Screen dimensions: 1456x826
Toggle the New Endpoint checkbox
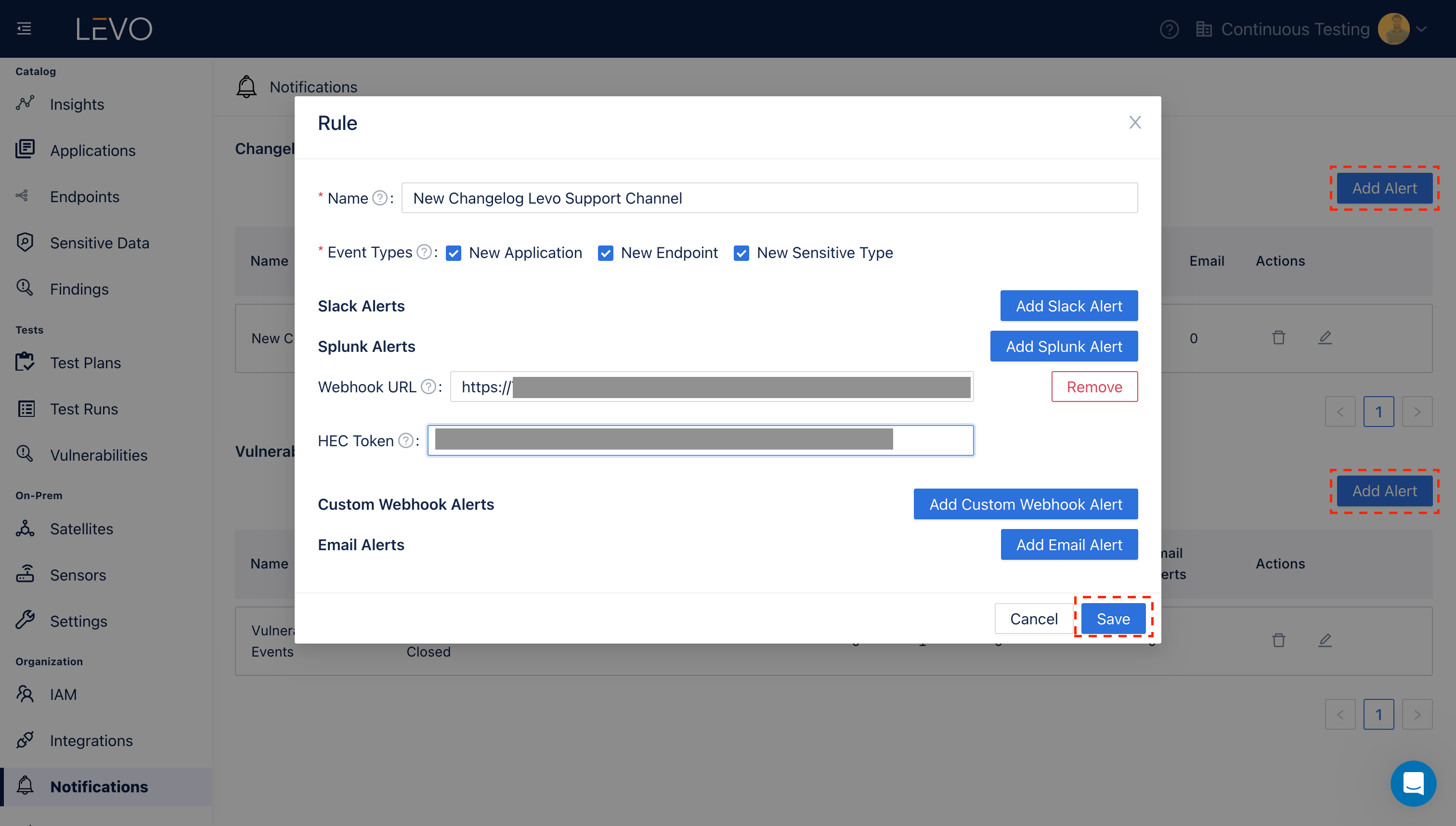coord(605,253)
